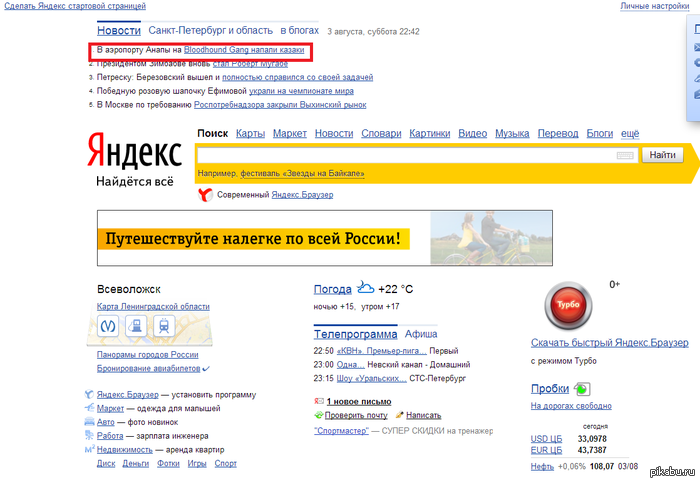
Task: Click the Авто car icon in services list
Action: [x=89, y=422]
